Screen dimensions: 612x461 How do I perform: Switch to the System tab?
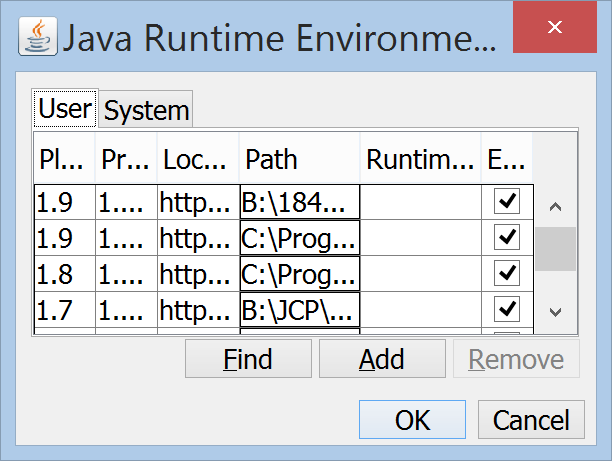pyautogui.click(x=146, y=111)
